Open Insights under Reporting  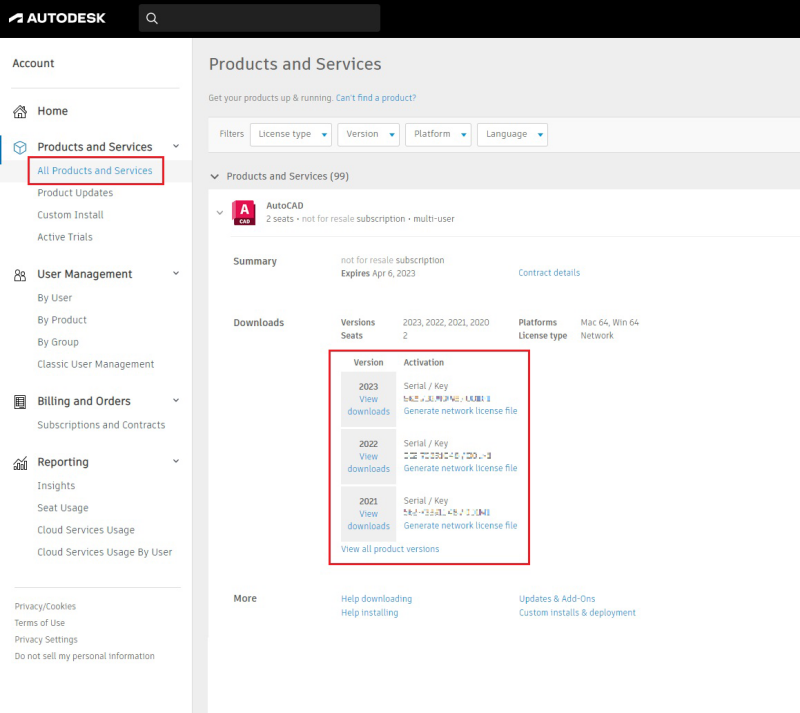coord(56,486)
